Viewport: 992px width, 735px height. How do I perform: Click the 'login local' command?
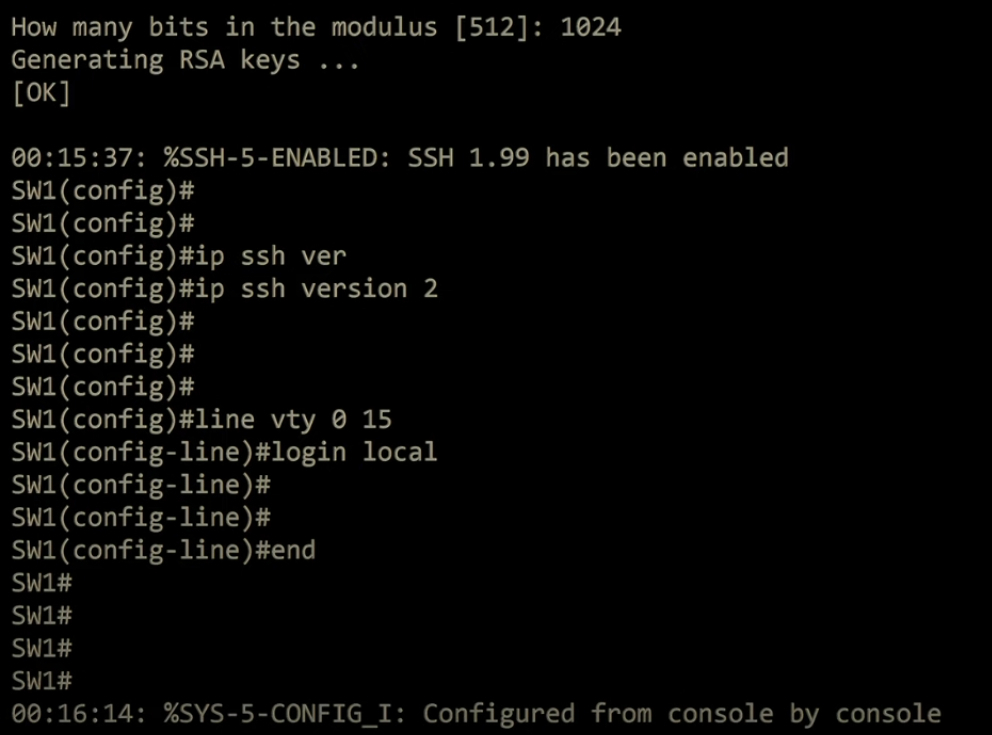tap(354, 452)
